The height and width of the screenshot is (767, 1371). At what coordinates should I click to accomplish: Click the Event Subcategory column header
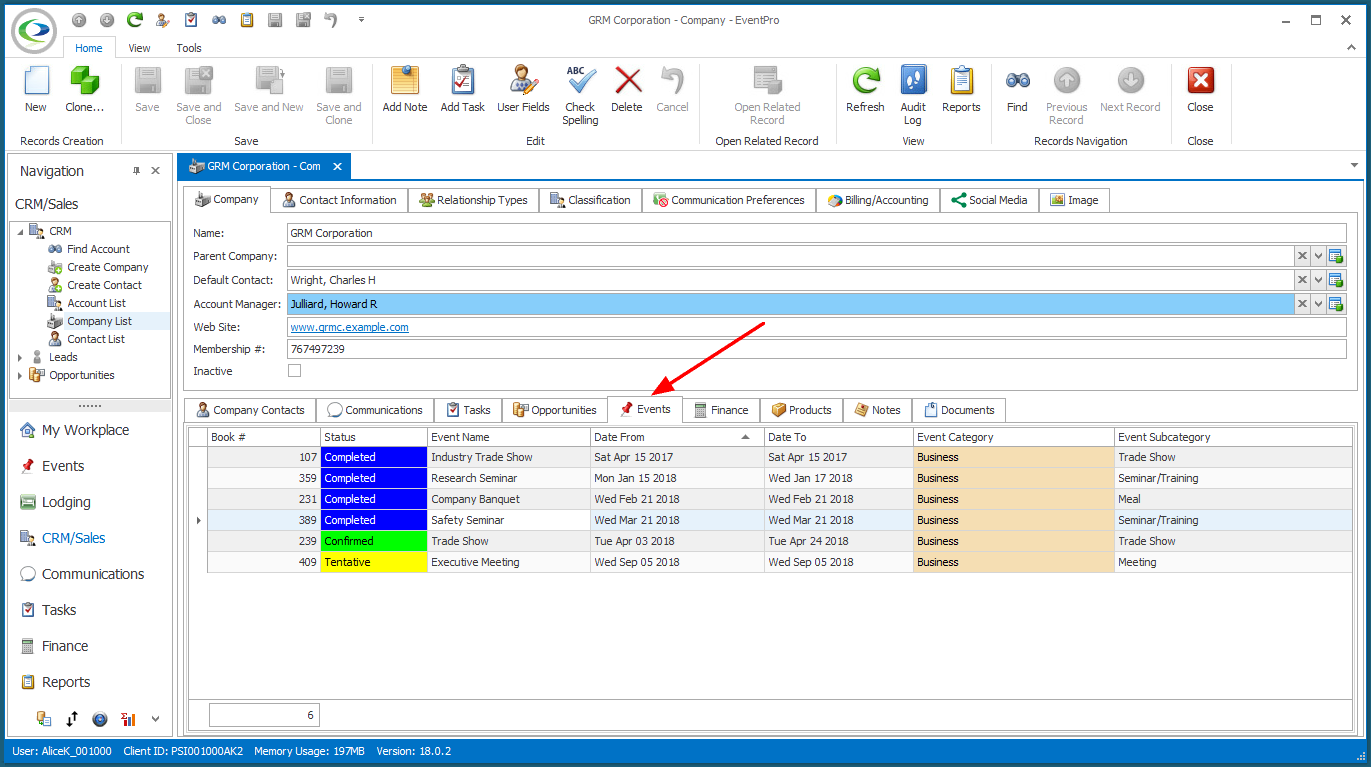1232,437
